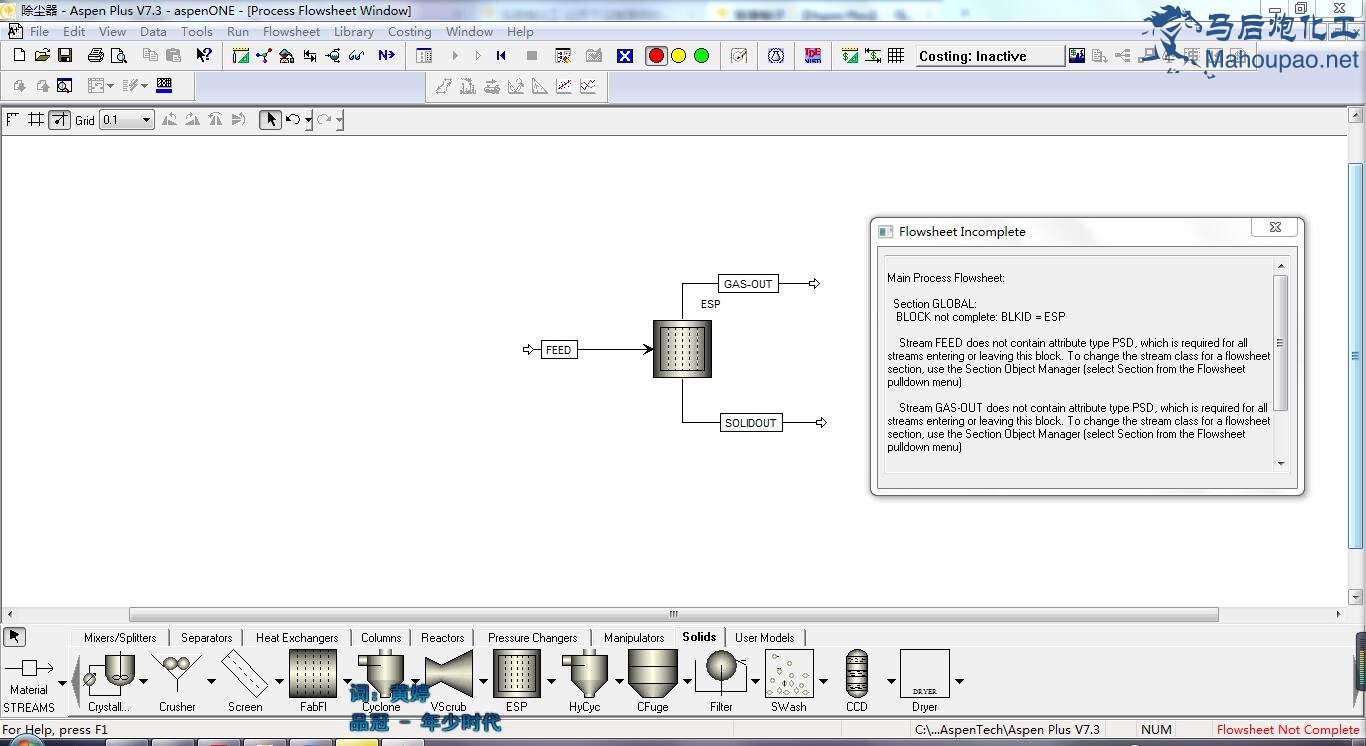Expand CCD icon variants dropdown
This screenshot has height=746, width=1366.
[891, 682]
